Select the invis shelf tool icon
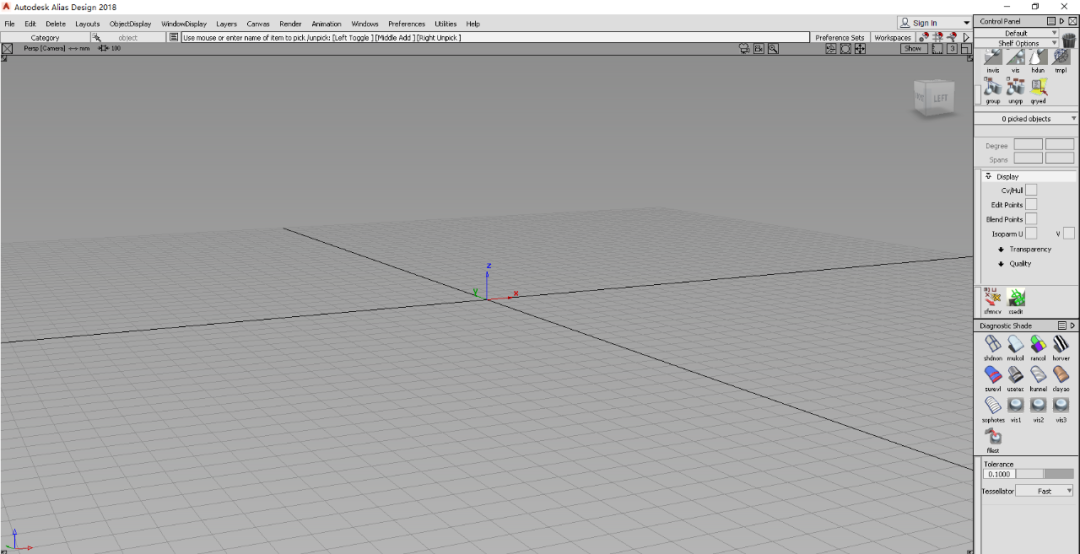This screenshot has height=554, width=1080. tap(992, 59)
